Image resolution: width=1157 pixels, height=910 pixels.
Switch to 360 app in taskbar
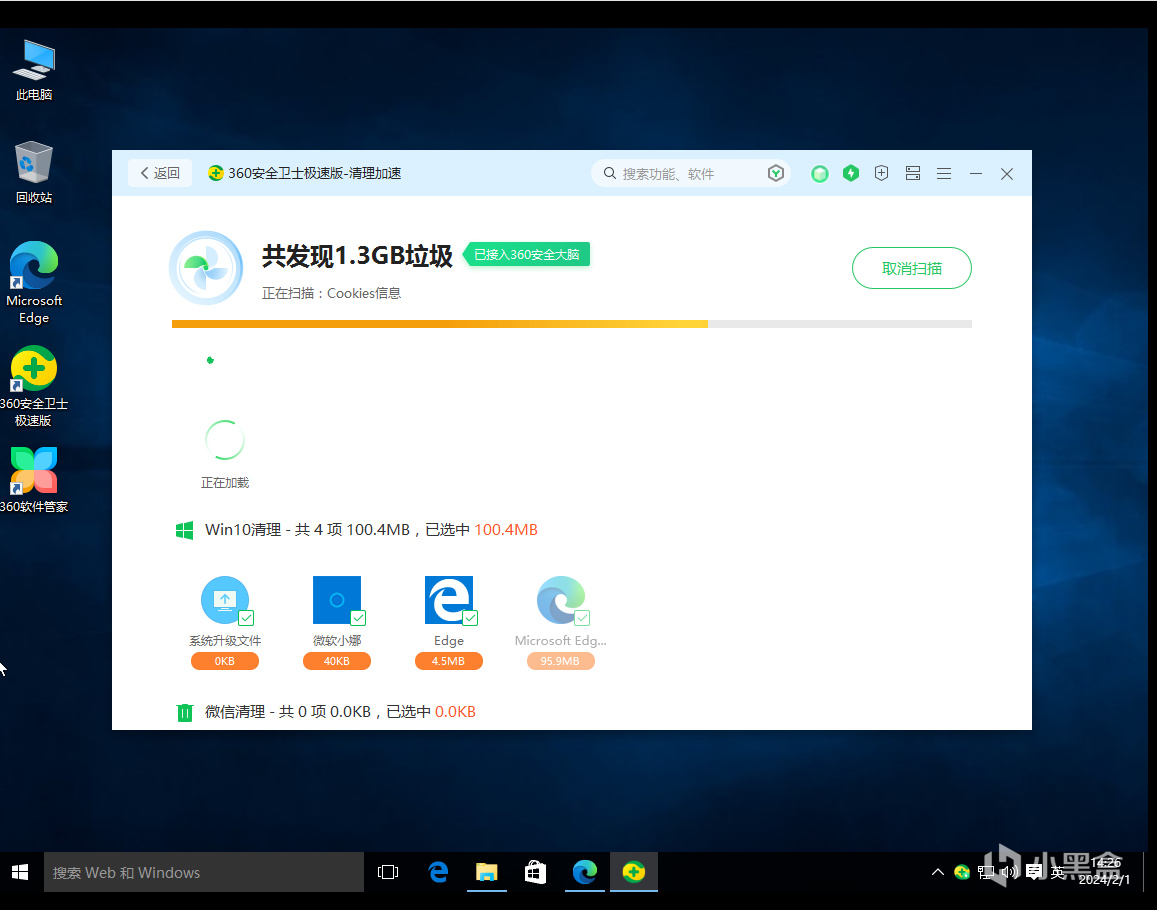click(633, 872)
